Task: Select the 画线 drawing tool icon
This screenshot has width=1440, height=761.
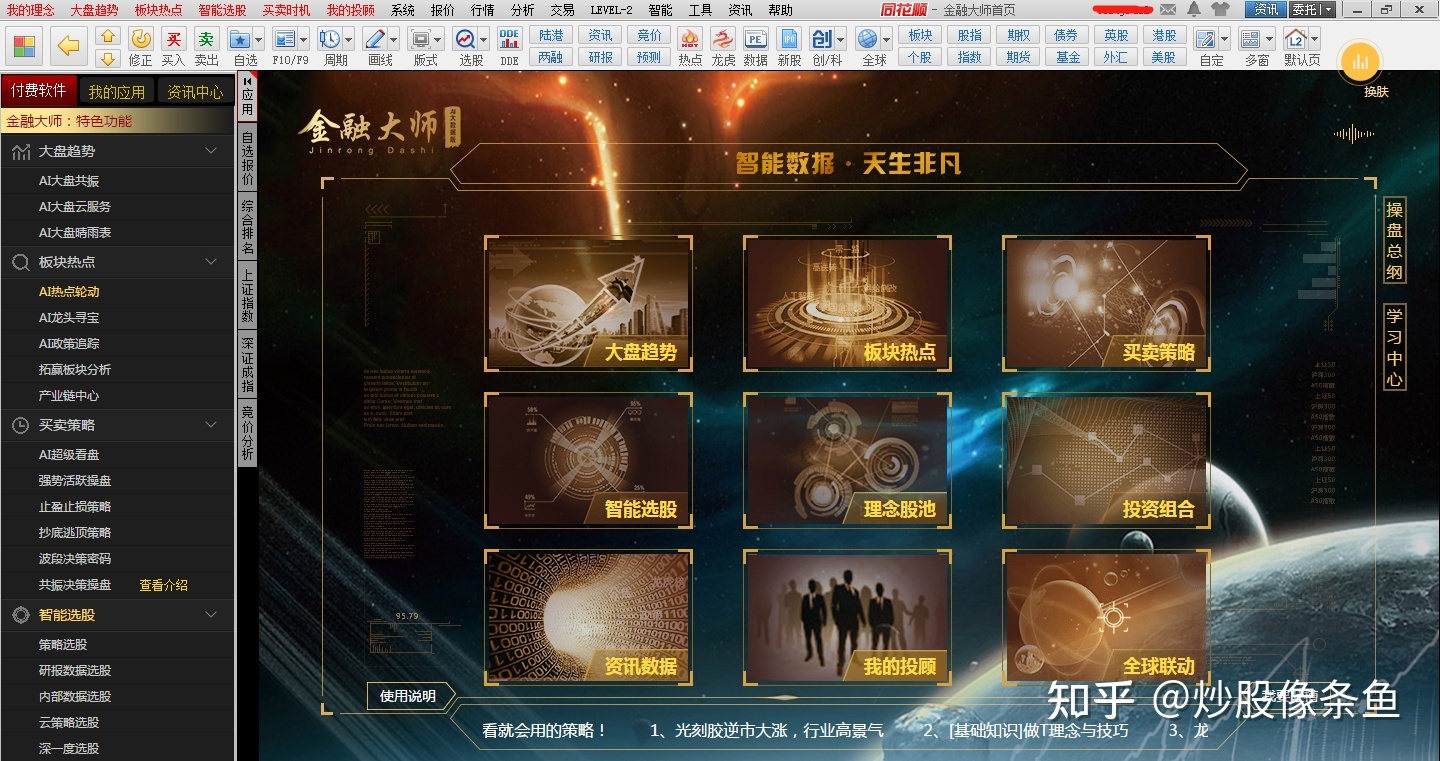Action: [373, 40]
